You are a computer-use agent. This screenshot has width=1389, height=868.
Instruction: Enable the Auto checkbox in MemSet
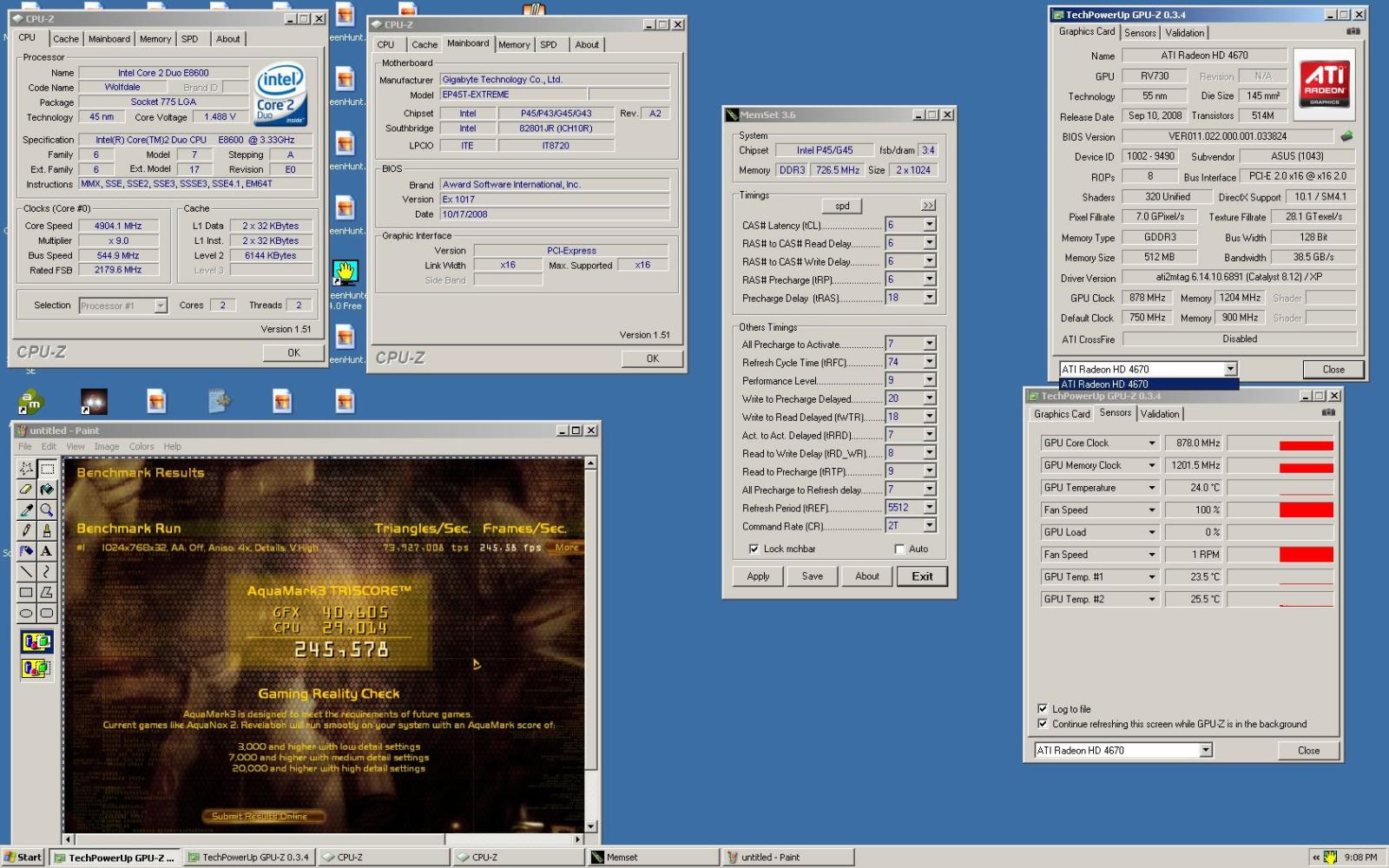(899, 549)
